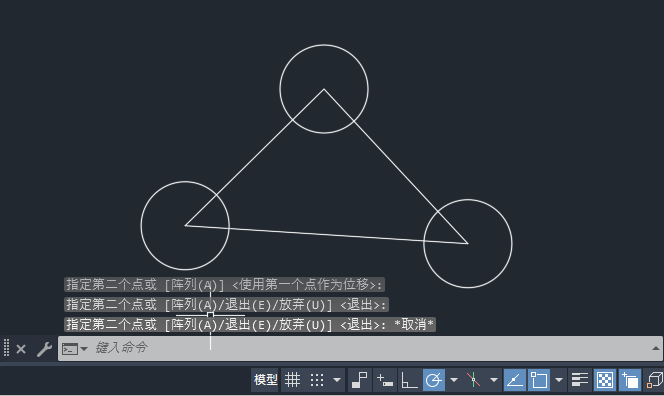
Task: Toggle snap mode dotted-grid icon
Action: tap(317, 379)
